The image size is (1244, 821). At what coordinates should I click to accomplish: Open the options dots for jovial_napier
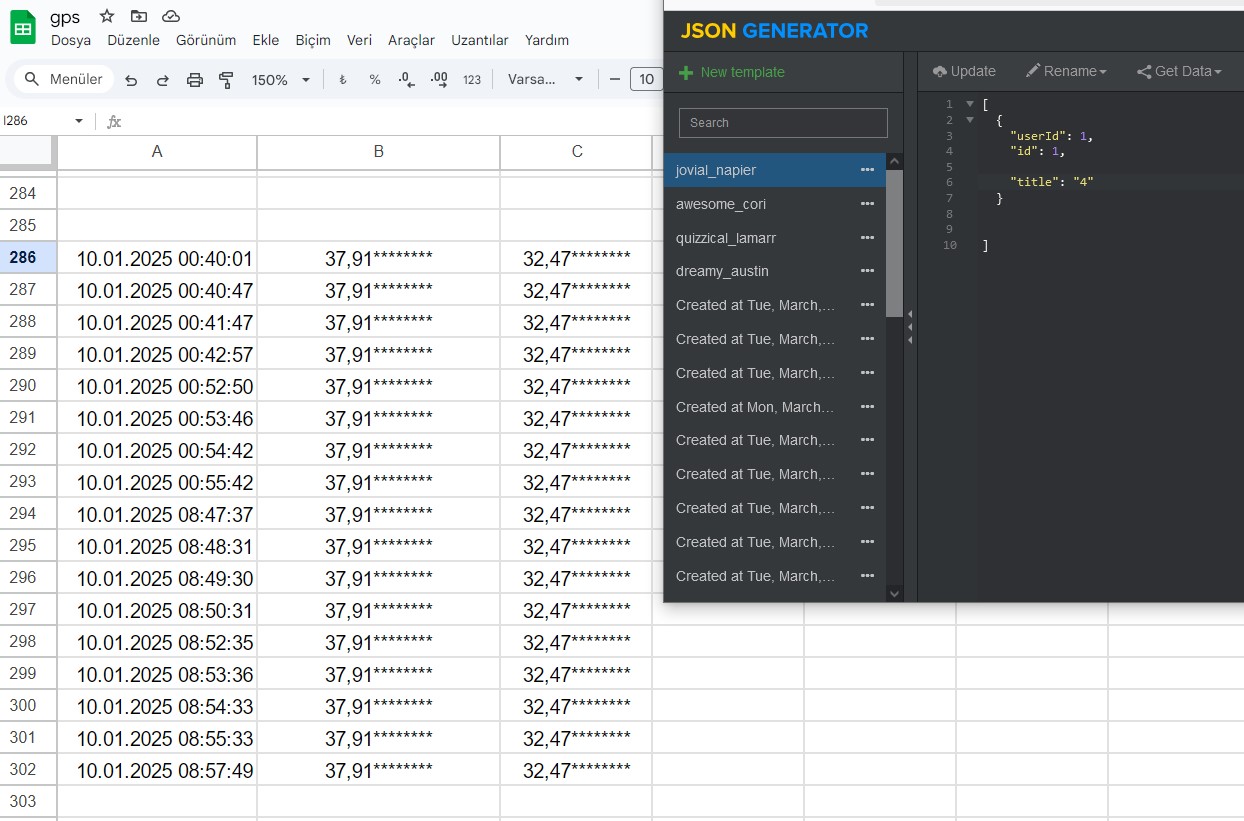point(867,170)
